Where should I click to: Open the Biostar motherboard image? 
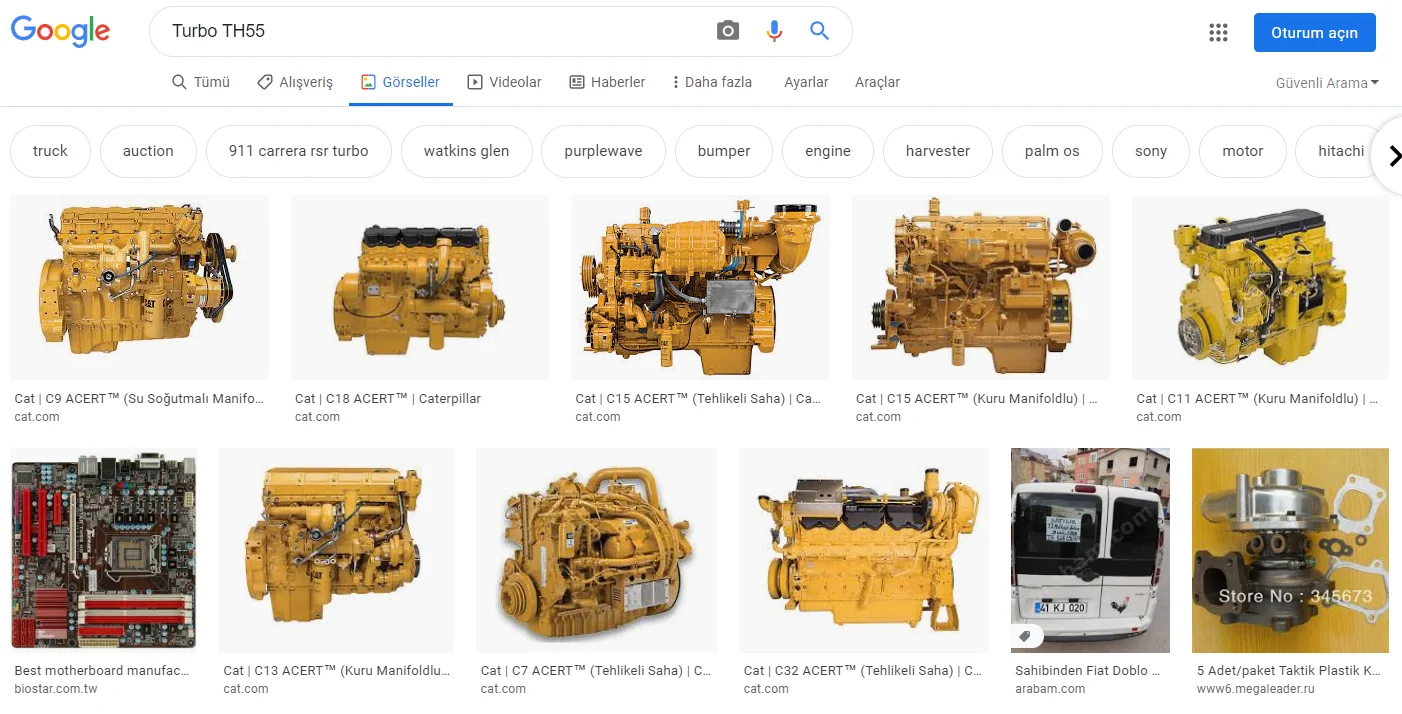coord(103,550)
